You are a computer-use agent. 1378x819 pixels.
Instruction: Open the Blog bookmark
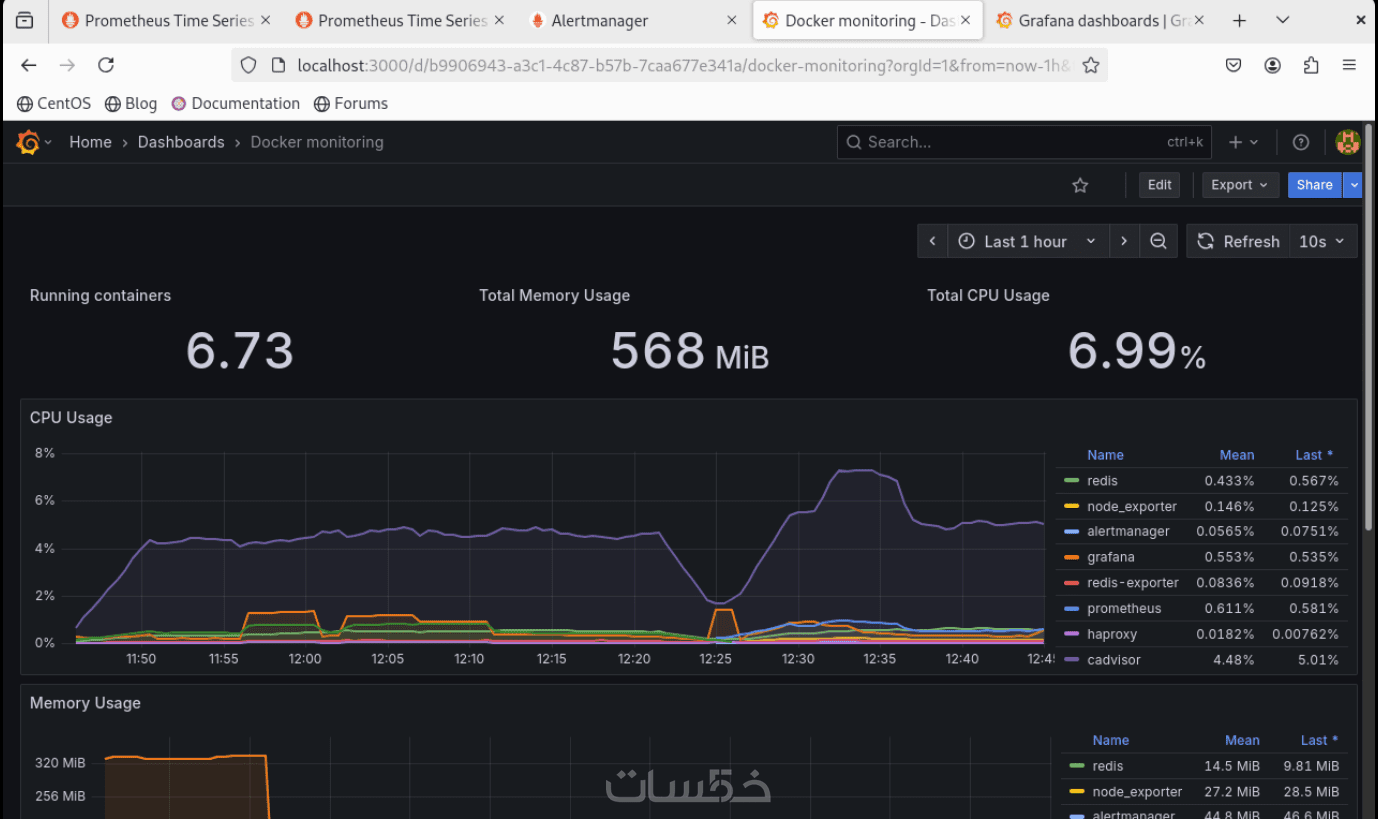coord(131,103)
